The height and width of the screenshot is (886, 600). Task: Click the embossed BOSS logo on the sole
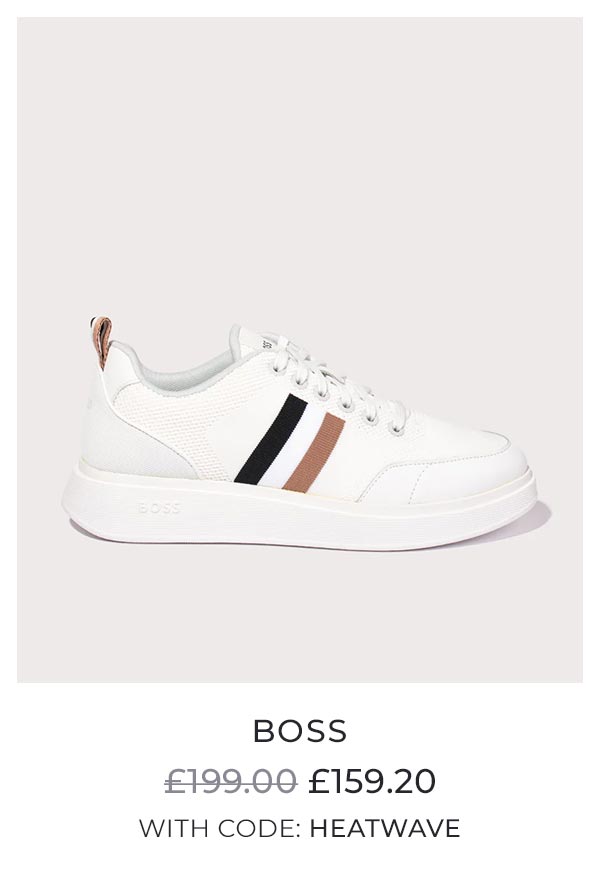click(x=159, y=508)
